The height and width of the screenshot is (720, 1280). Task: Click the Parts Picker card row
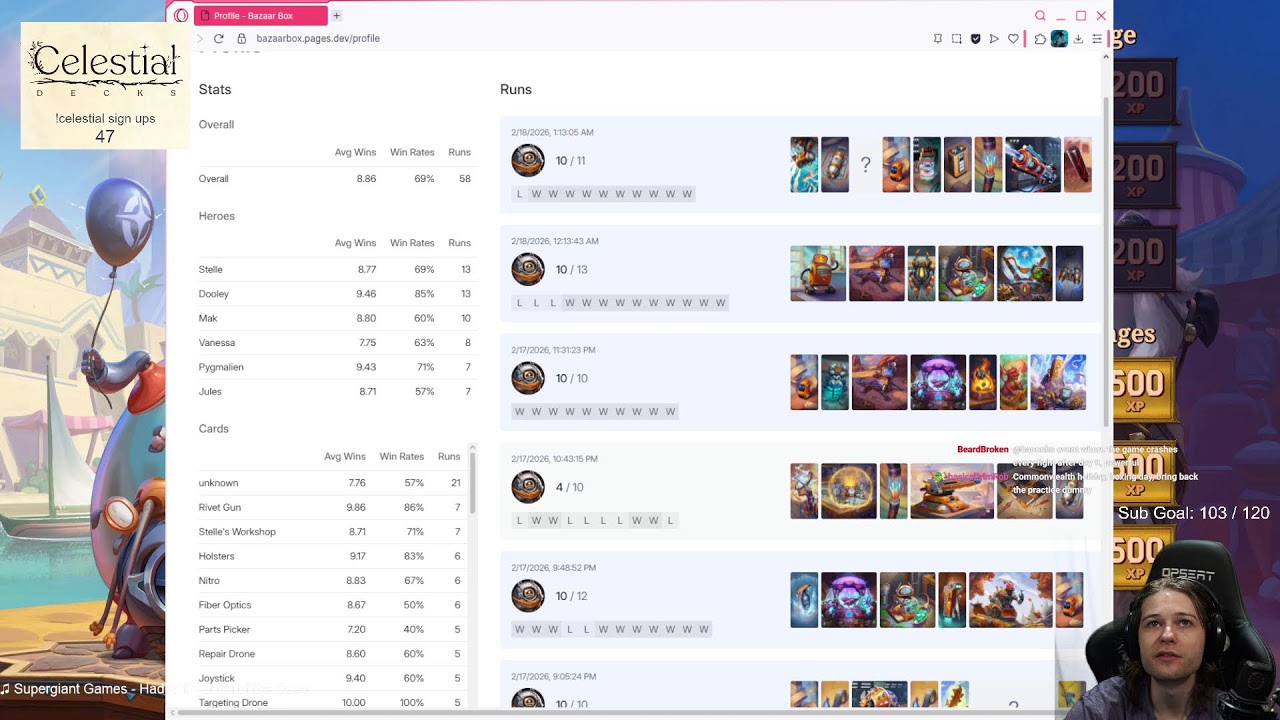(330, 629)
